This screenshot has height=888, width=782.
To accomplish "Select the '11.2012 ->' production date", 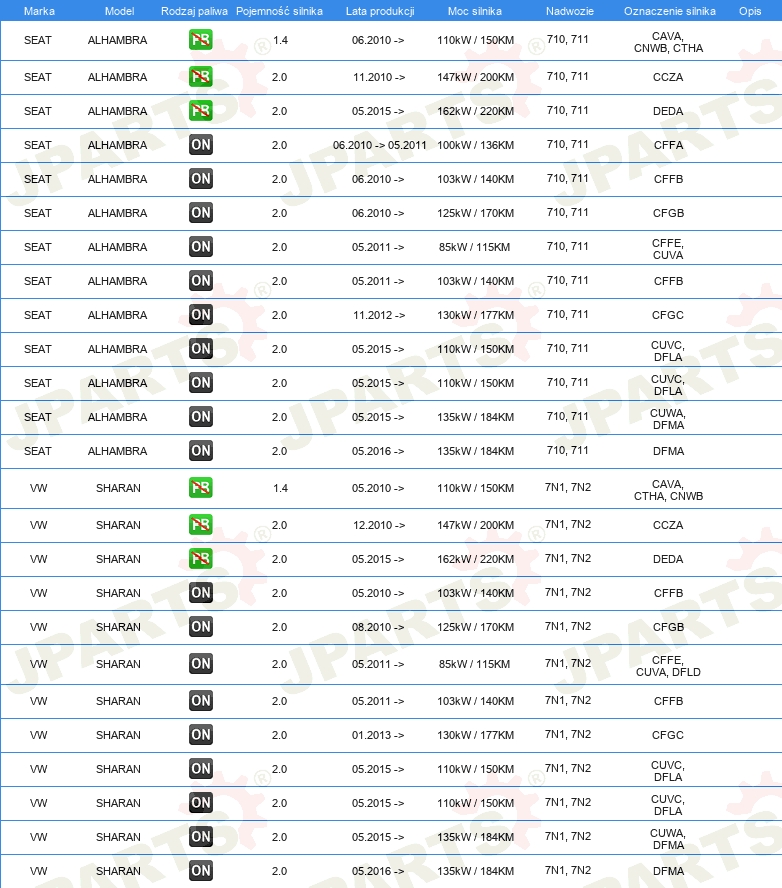I will 379,315.
